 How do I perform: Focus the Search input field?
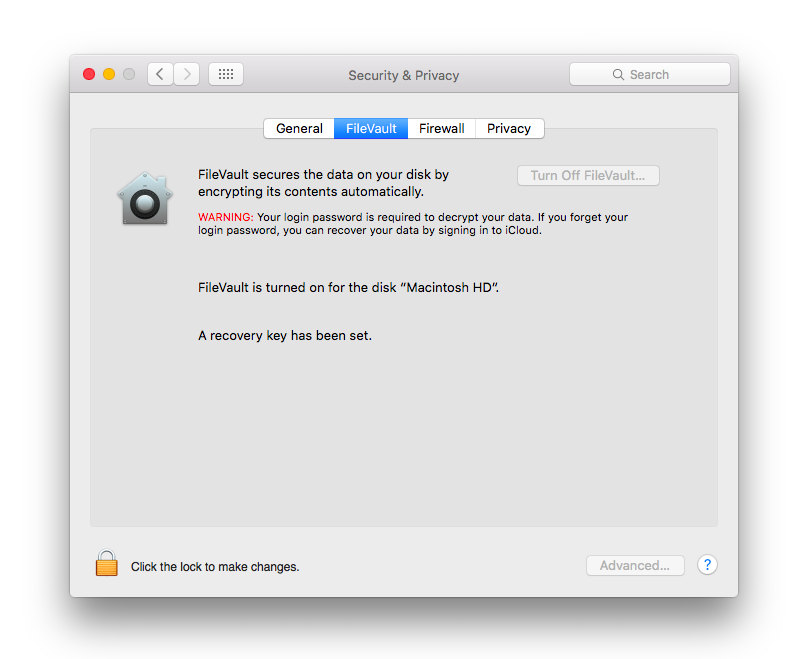[660, 75]
